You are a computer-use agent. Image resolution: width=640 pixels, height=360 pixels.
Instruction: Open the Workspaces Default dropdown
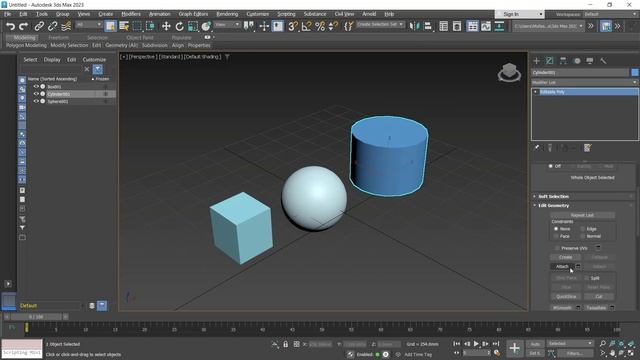(x=611, y=14)
